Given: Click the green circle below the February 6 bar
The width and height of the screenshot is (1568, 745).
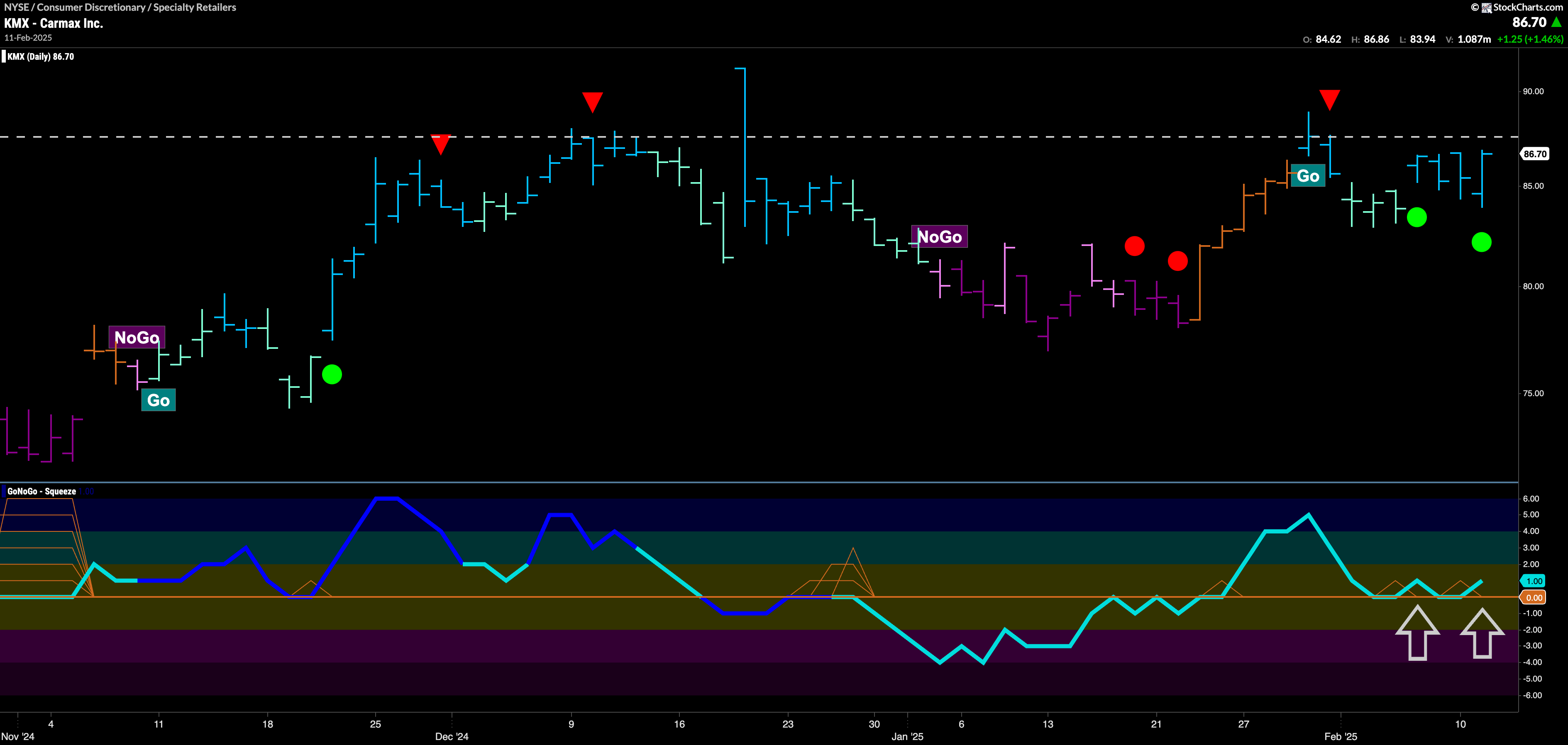Looking at the screenshot, I should pyautogui.click(x=1417, y=217).
